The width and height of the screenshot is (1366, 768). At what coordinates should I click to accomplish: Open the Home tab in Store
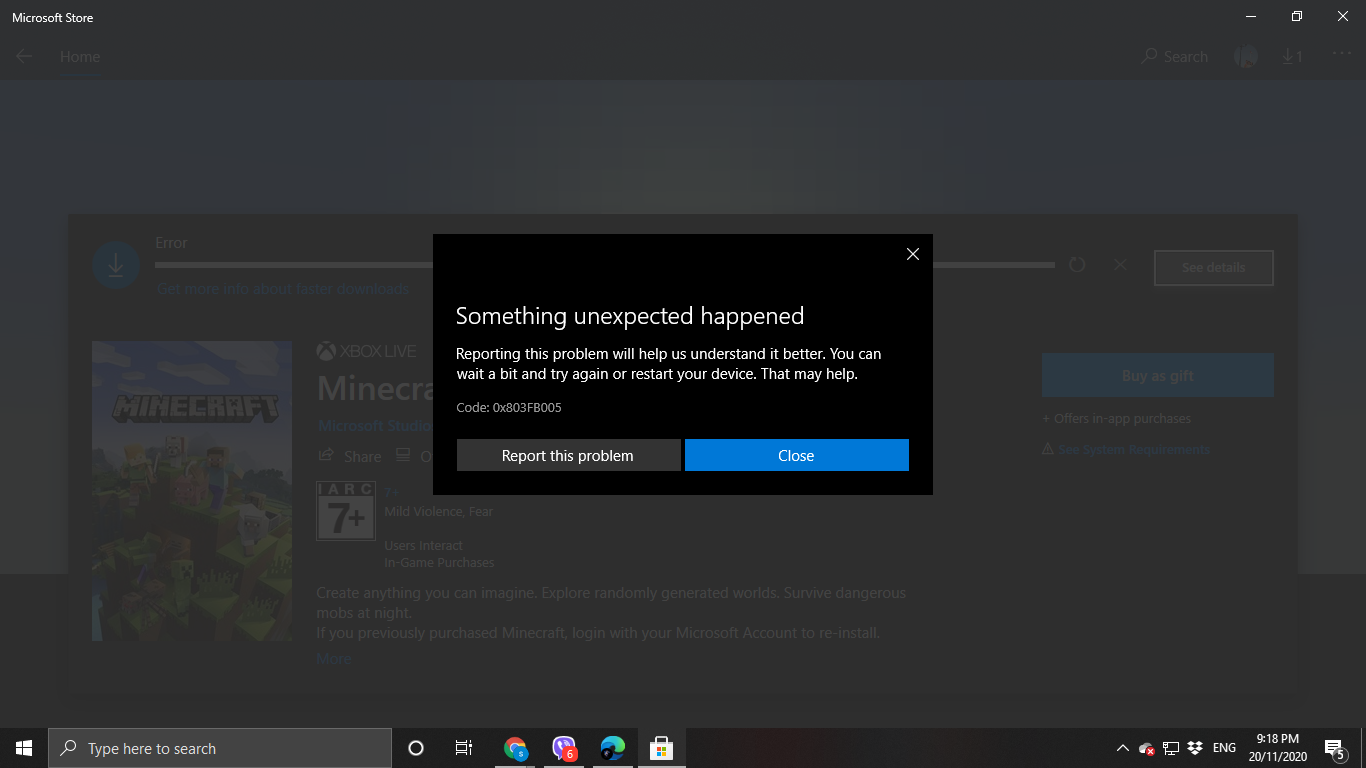[x=80, y=57]
